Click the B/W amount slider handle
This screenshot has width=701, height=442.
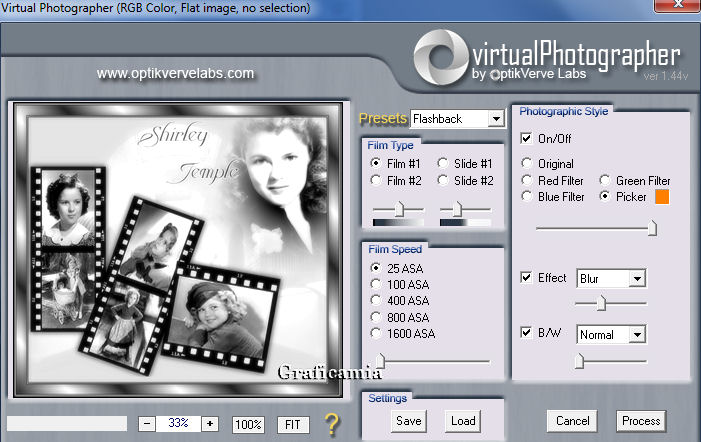(579, 360)
